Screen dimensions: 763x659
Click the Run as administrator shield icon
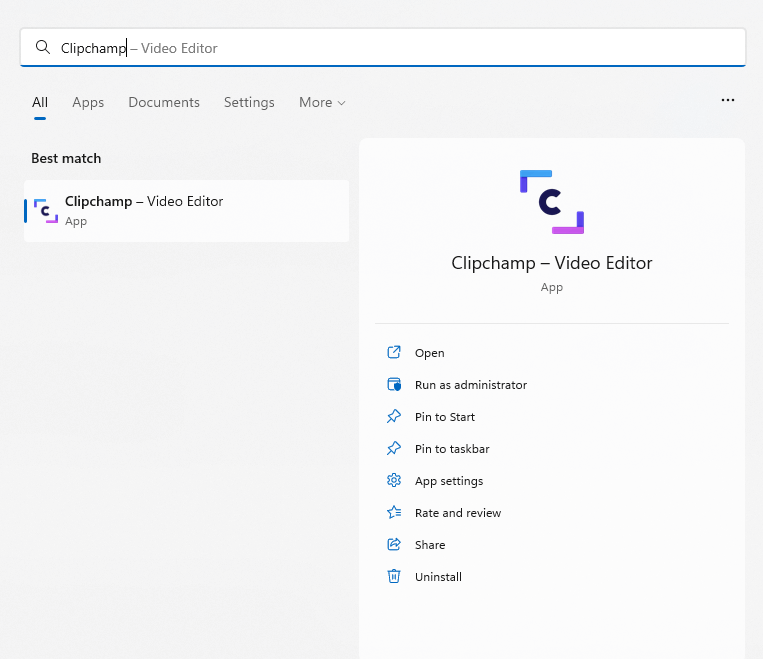point(394,385)
